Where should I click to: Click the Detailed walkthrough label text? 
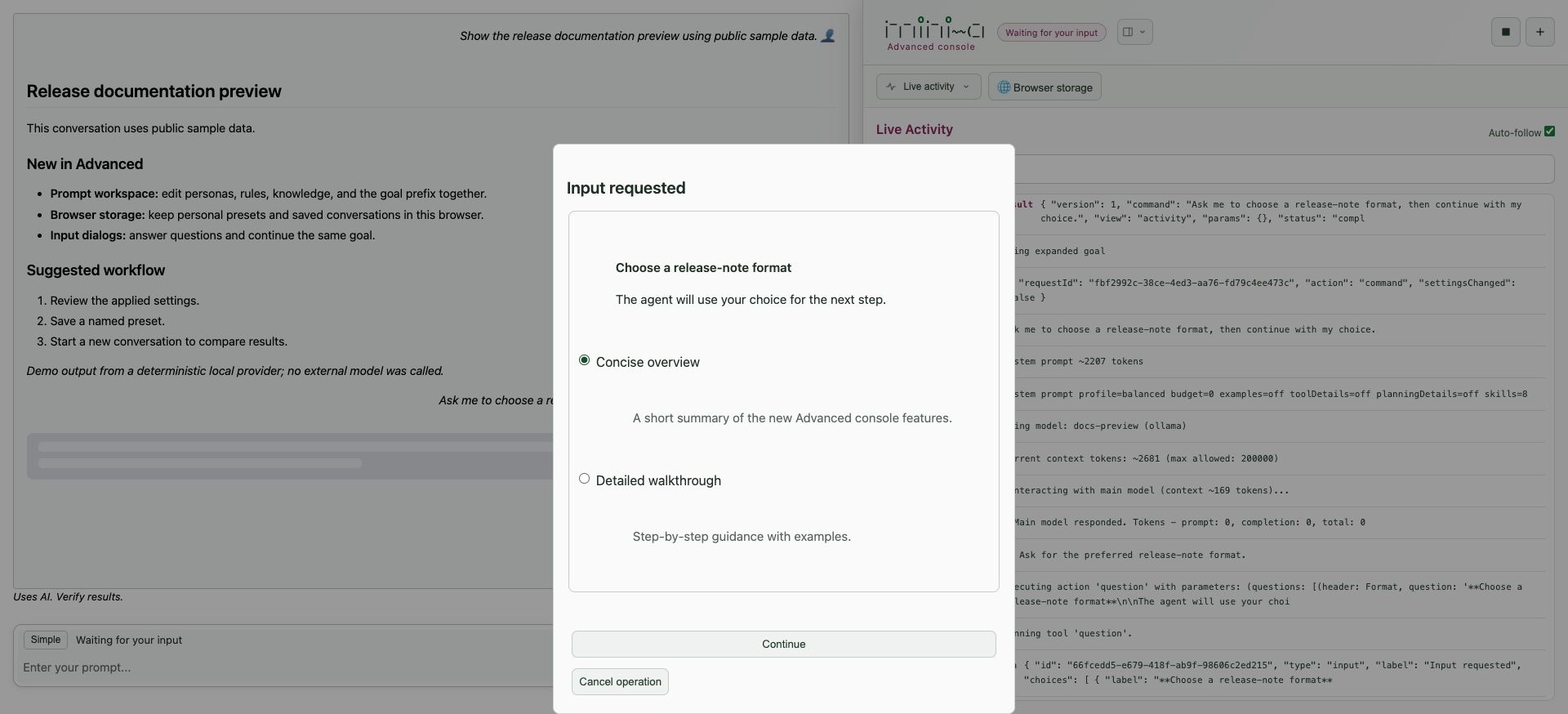click(x=658, y=480)
